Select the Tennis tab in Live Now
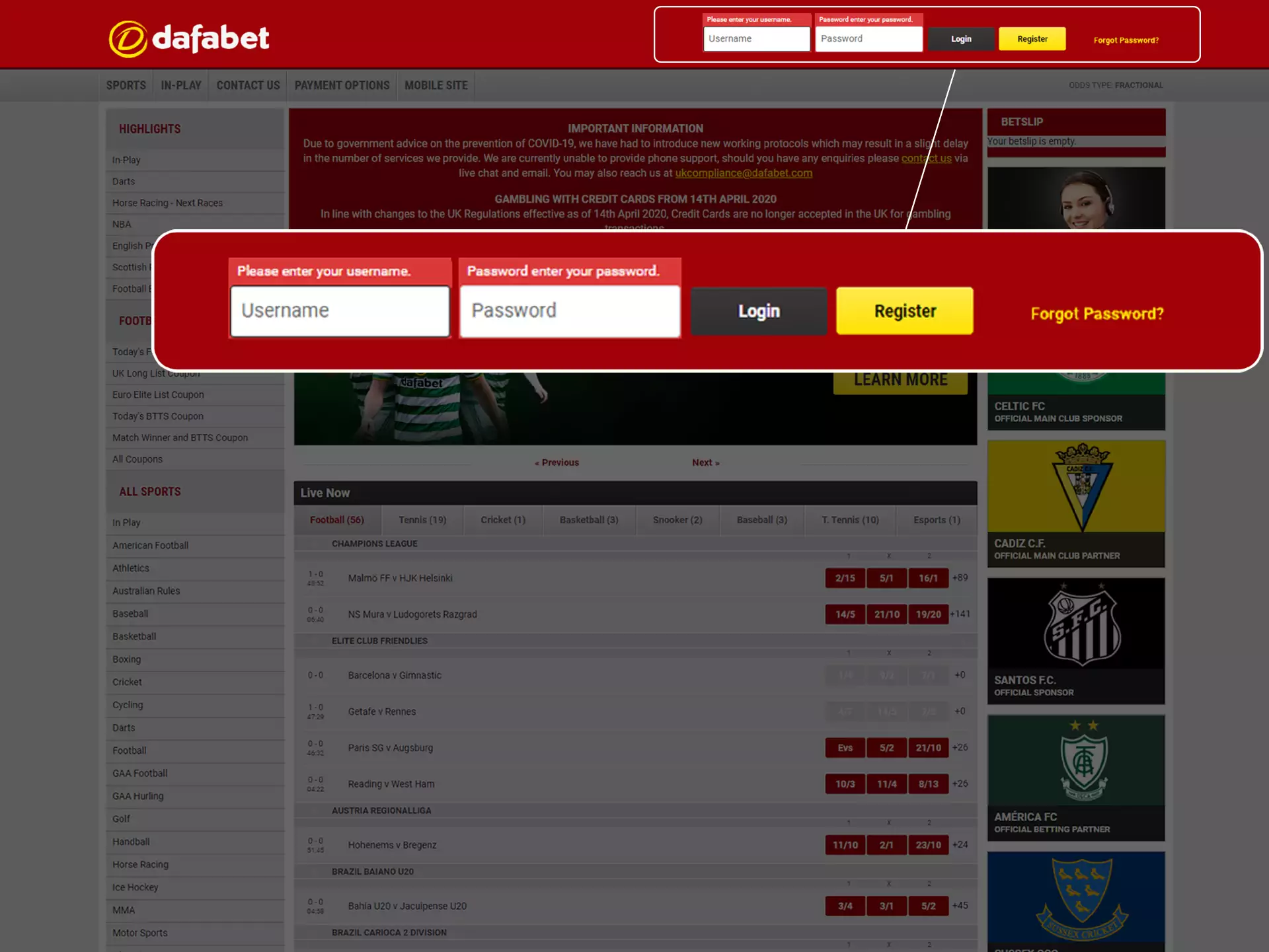The width and height of the screenshot is (1269, 952). 421,519
